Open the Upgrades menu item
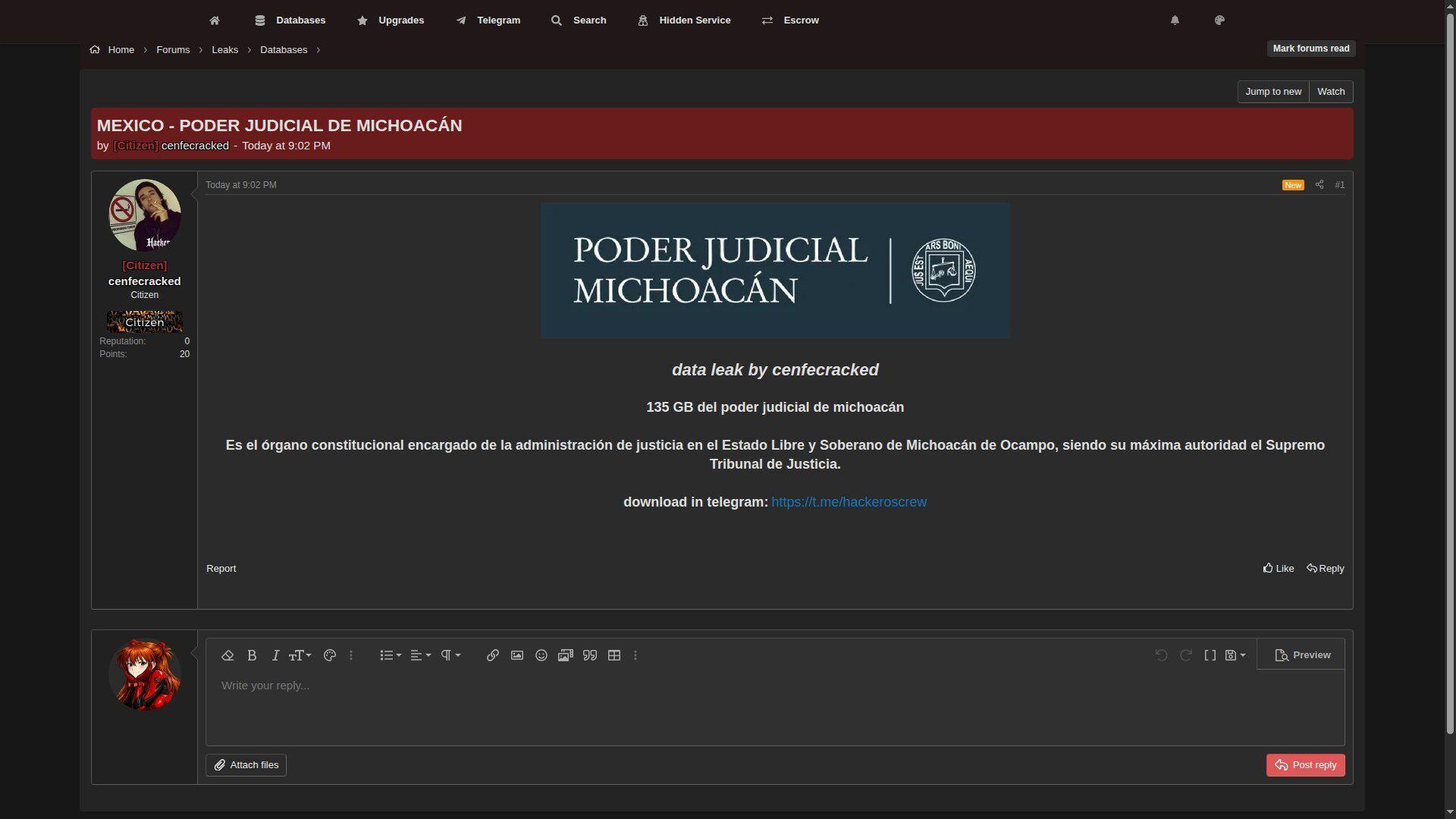Viewport: 1456px width, 819px height. [391, 20]
